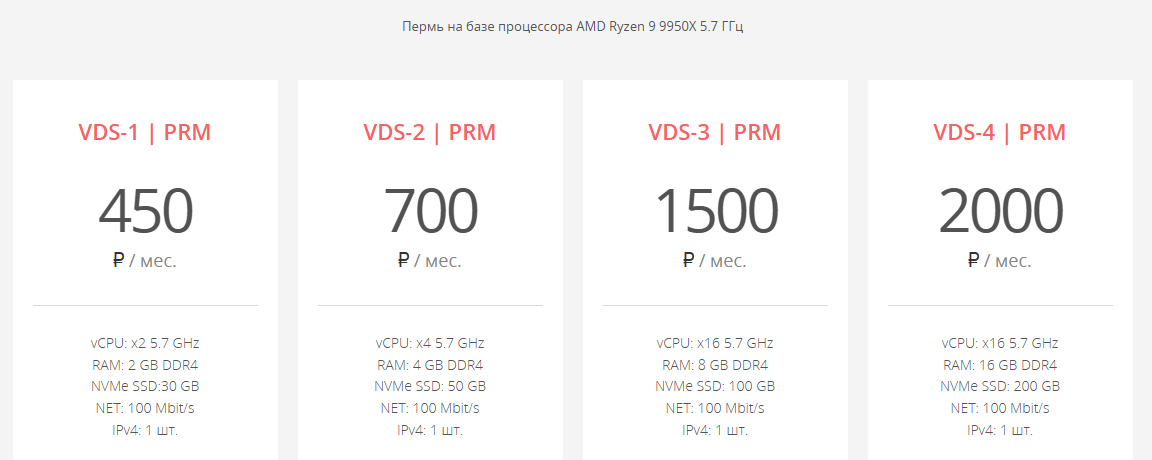Open the VDS-2 | PRM plan title
The height and width of the screenshot is (460, 1152).
430,132
